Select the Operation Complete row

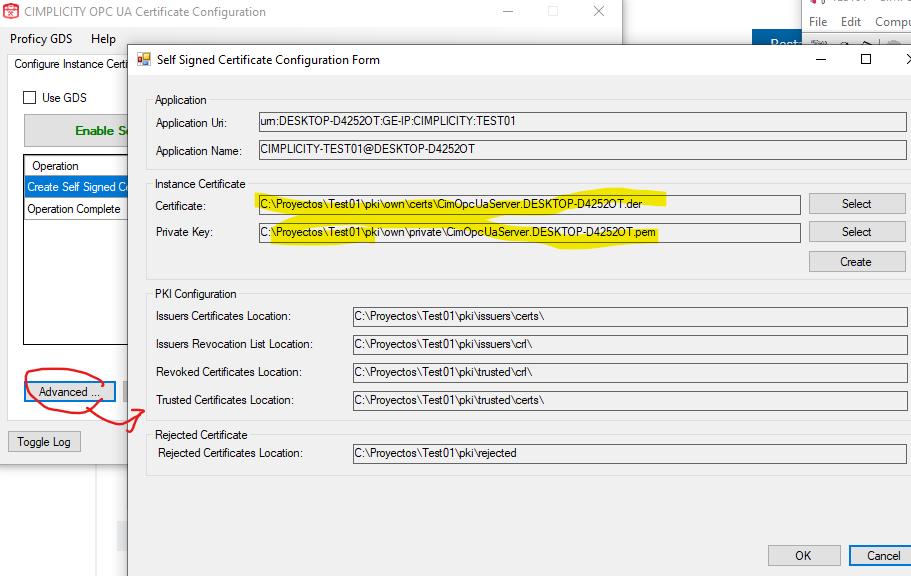(76, 209)
